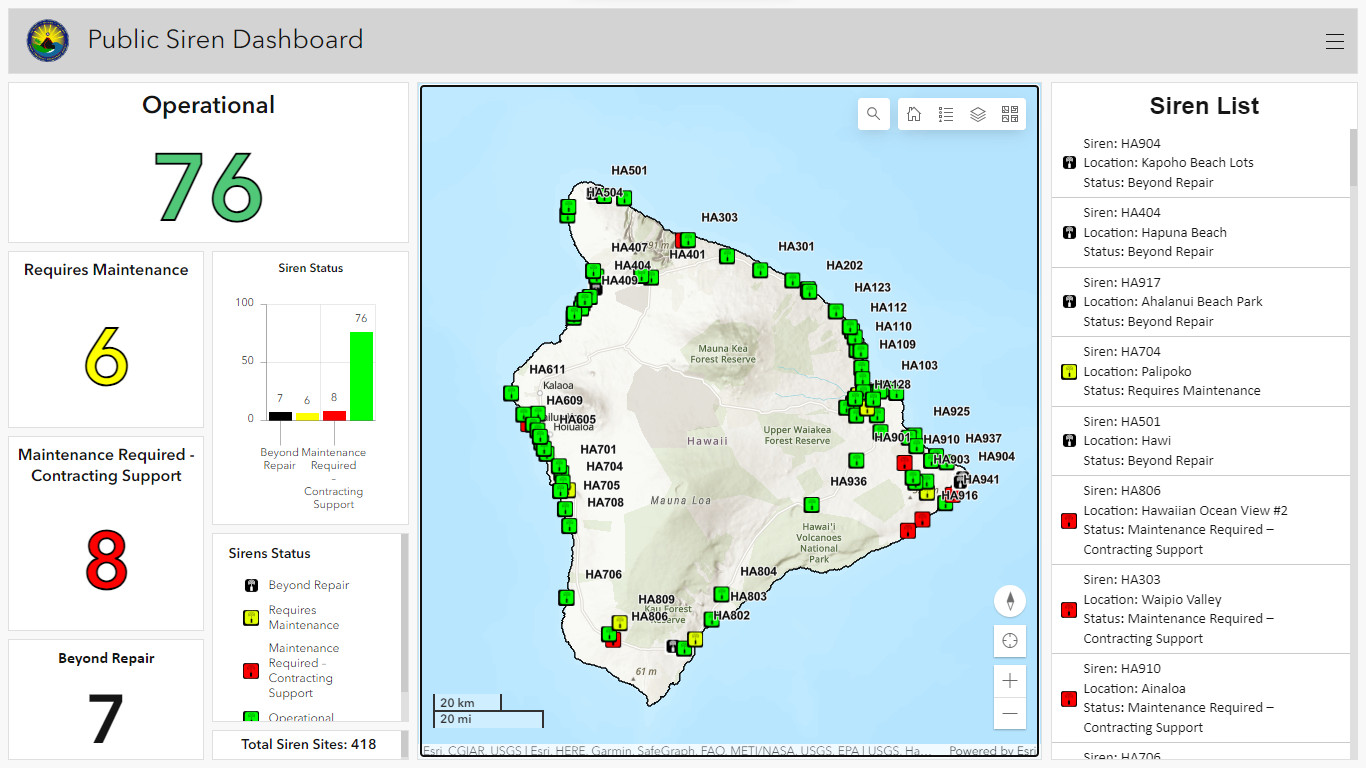Zoom out on the map
The image size is (1366, 768).
click(x=1010, y=713)
